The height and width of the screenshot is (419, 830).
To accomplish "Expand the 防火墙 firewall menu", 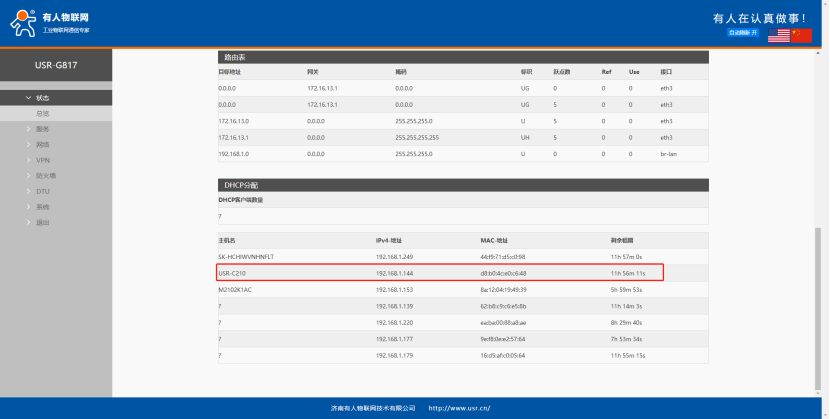I will [x=44, y=175].
